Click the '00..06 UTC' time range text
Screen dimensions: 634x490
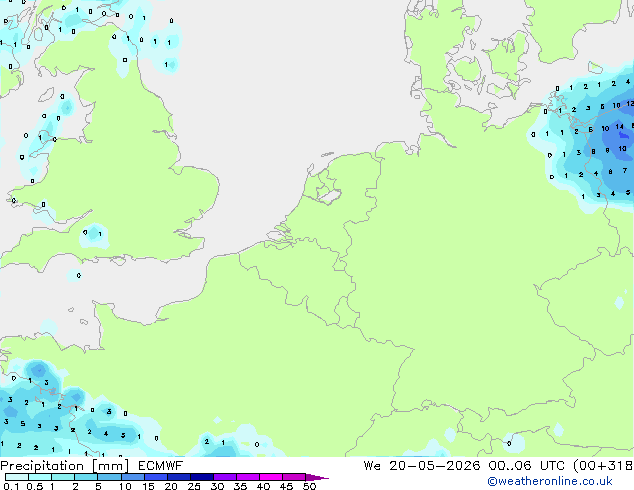click(x=526, y=466)
